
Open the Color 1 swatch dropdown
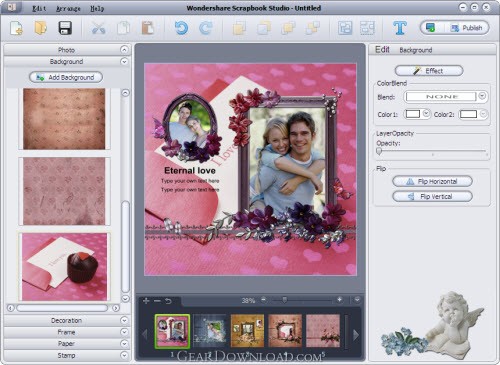coord(426,114)
